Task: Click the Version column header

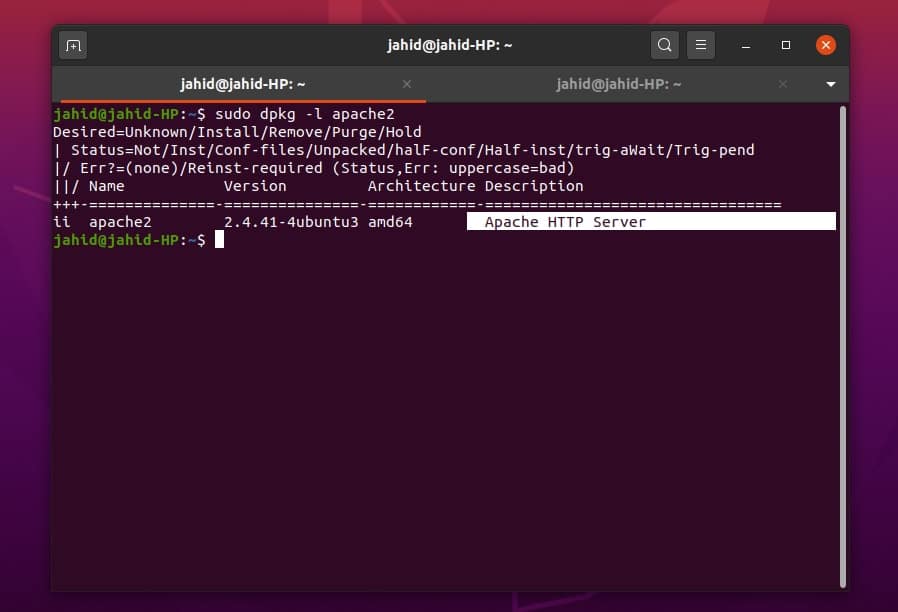Action: [x=255, y=186]
